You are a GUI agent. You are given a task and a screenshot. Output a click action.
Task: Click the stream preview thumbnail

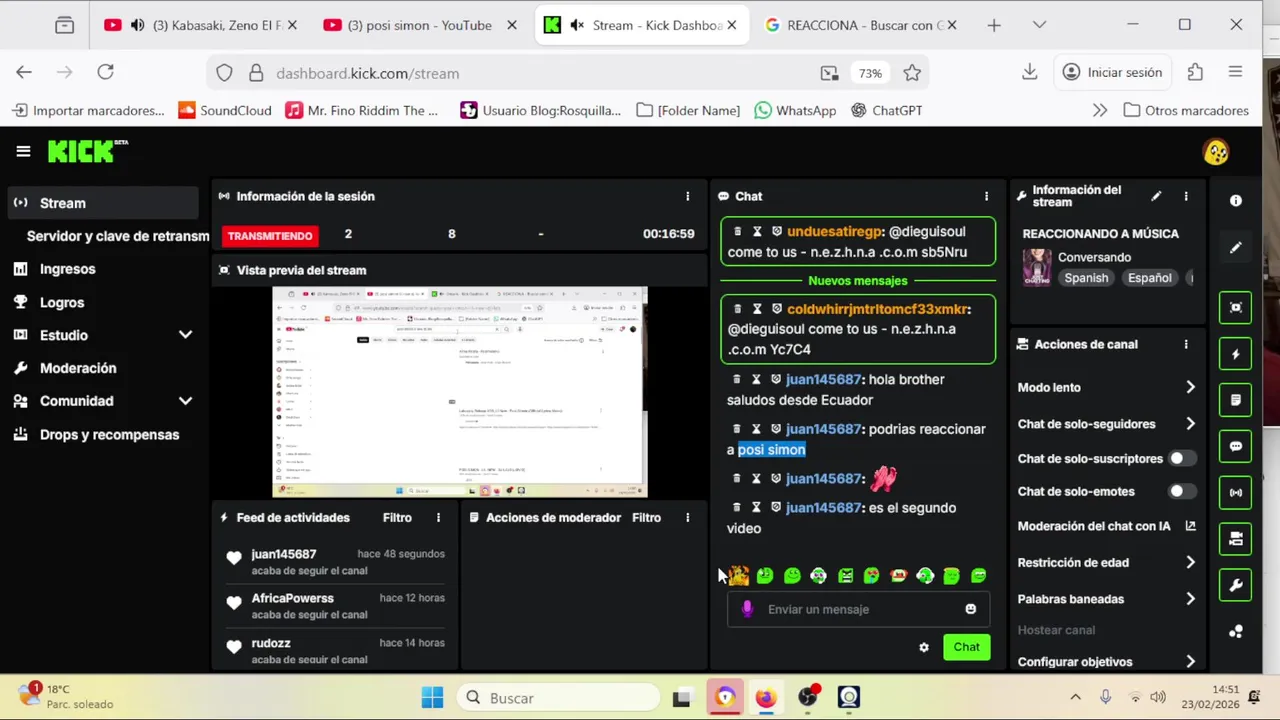(x=460, y=392)
